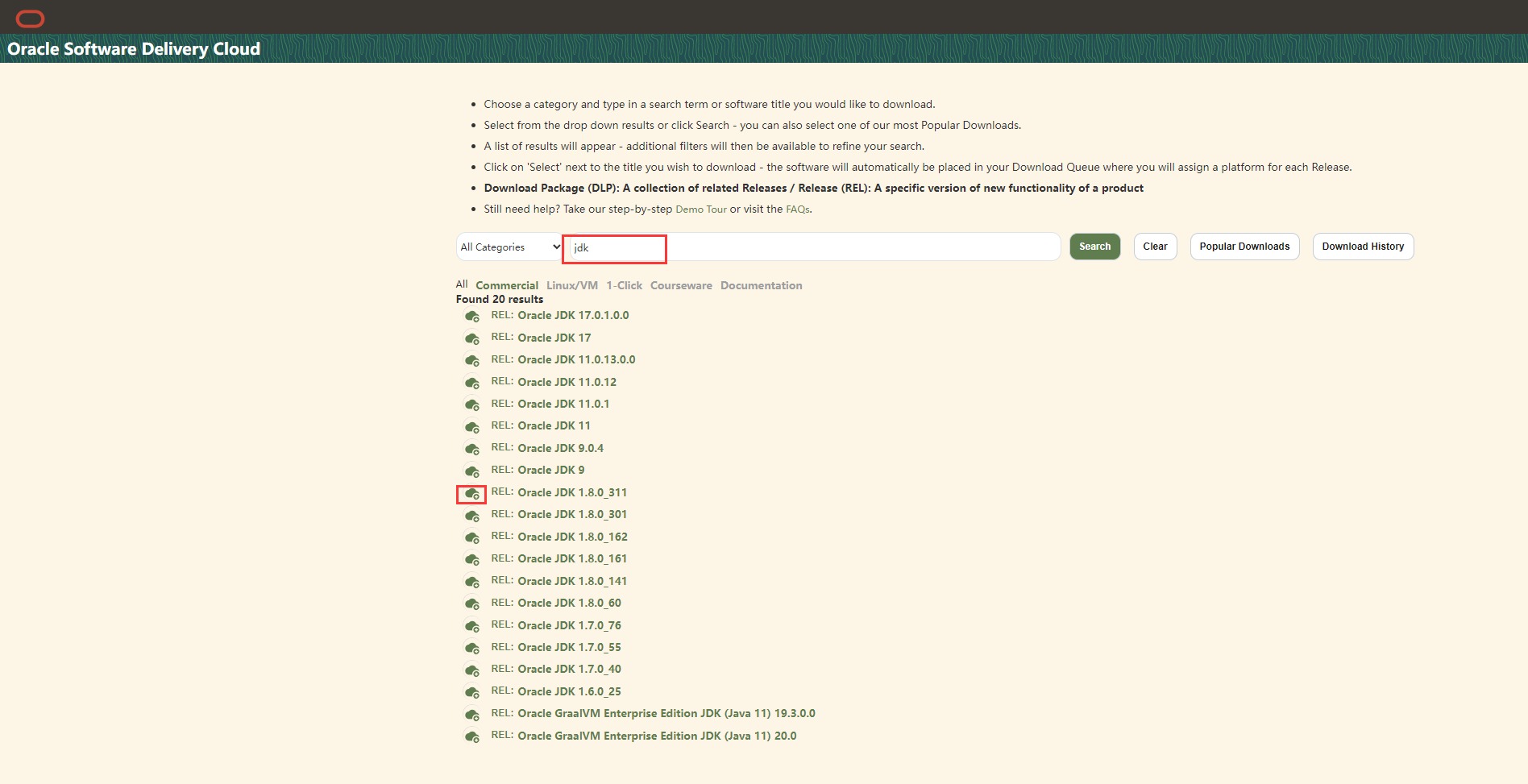Select the Linux/VM filter tab
Image resolution: width=1528 pixels, height=784 pixels.
pyautogui.click(x=572, y=285)
